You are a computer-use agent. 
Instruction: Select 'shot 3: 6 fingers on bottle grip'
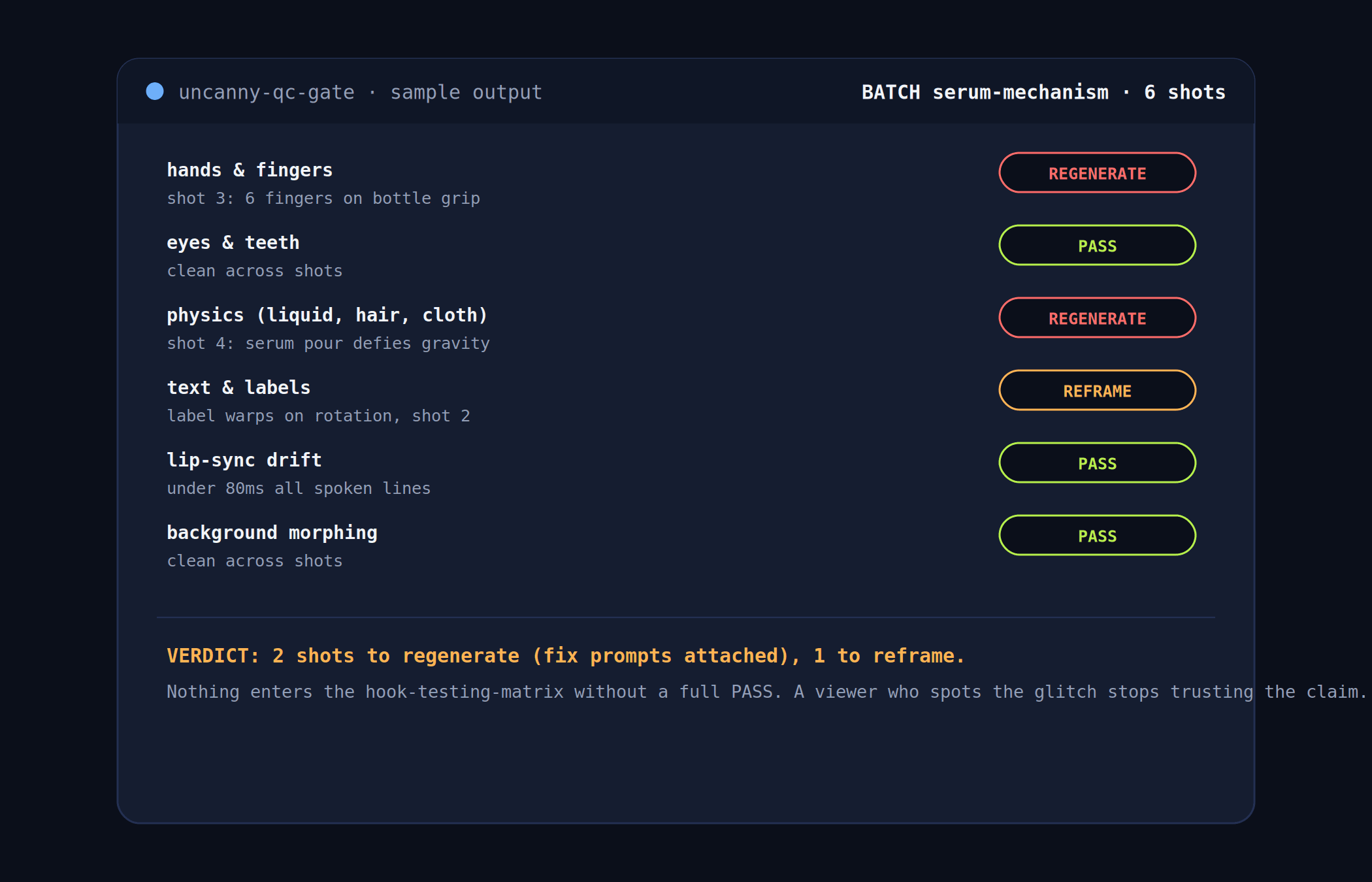[x=323, y=198]
